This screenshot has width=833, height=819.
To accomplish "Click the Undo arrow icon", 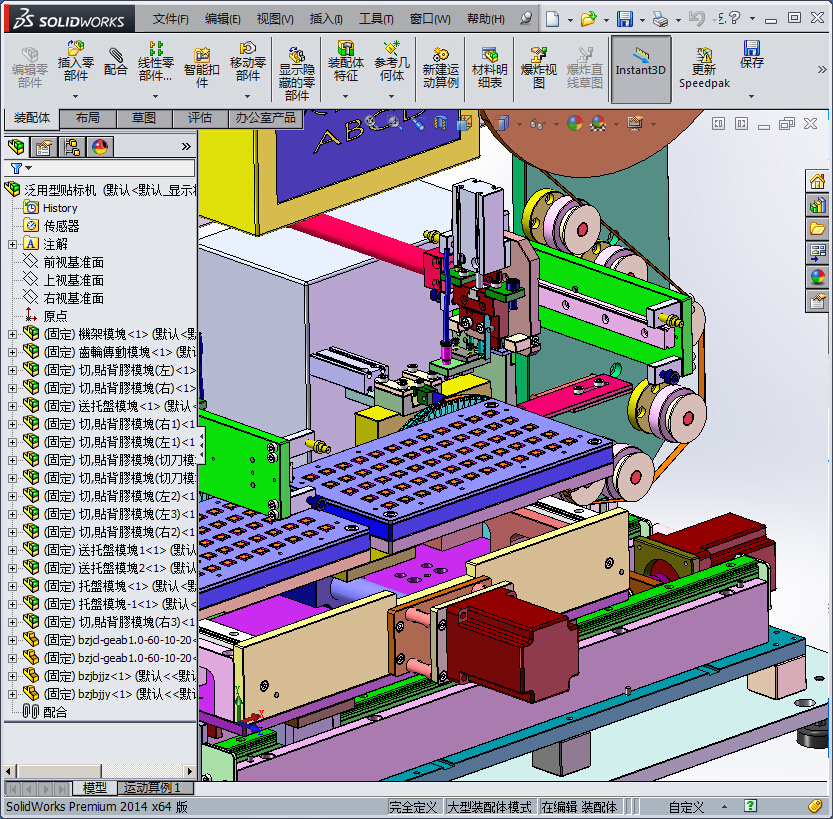I will [696, 19].
